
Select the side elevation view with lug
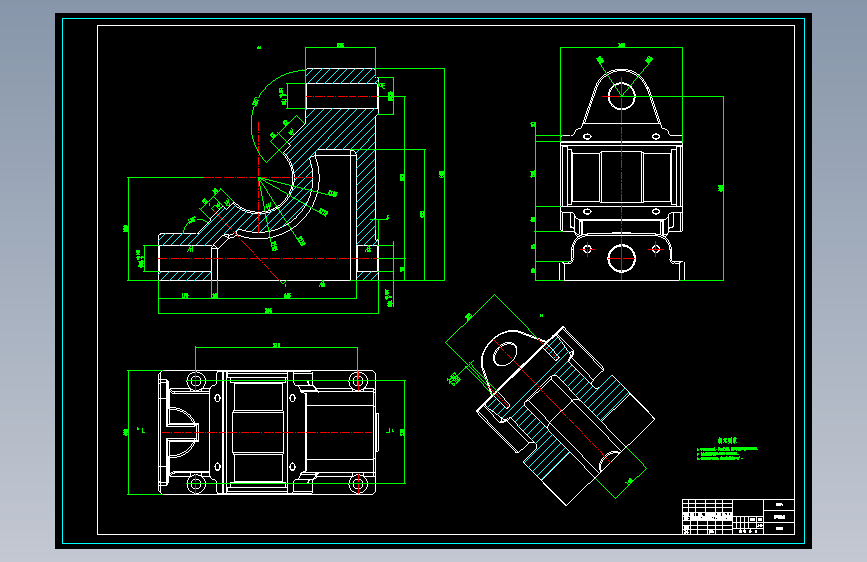(628, 163)
